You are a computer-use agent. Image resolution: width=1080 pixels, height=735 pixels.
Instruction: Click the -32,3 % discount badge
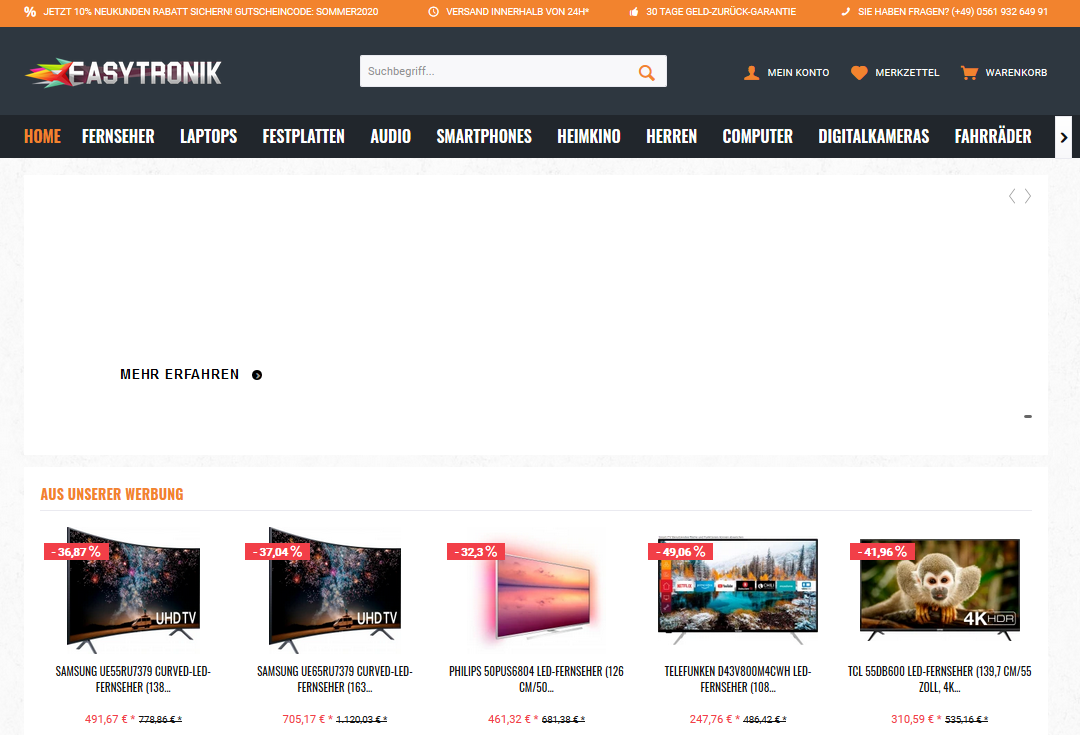(x=476, y=552)
